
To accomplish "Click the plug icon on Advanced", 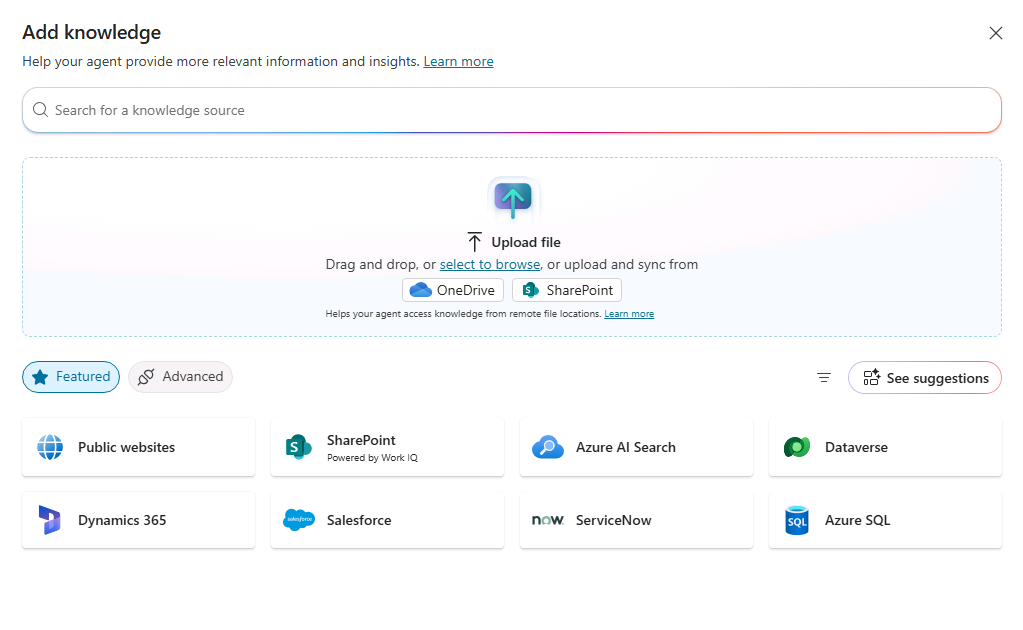I will pyautogui.click(x=146, y=377).
